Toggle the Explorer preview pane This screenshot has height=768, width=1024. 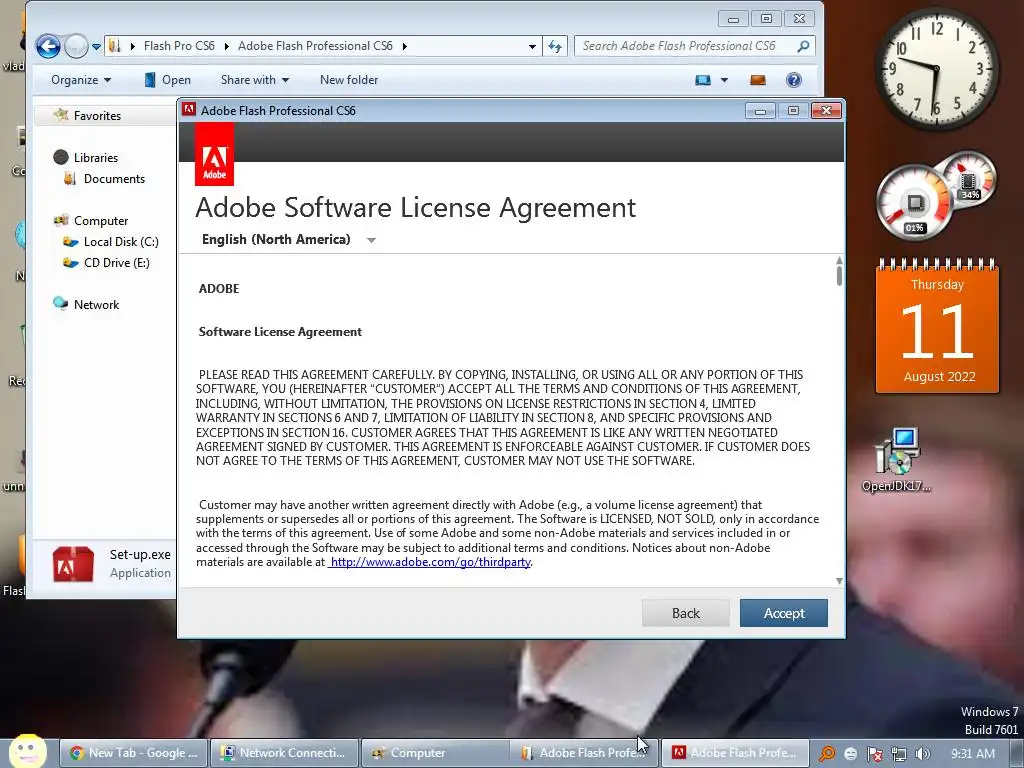click(758, 80)
